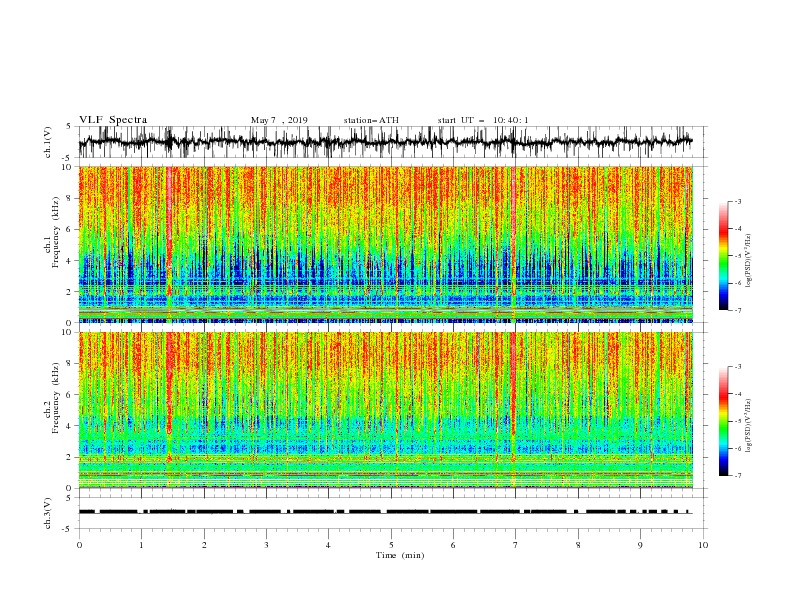This screenshot has height=612, width=792.
Task: Select the ch.2 color bar 'log(PSD)(V²/Hz)' label
Action: 750,426
